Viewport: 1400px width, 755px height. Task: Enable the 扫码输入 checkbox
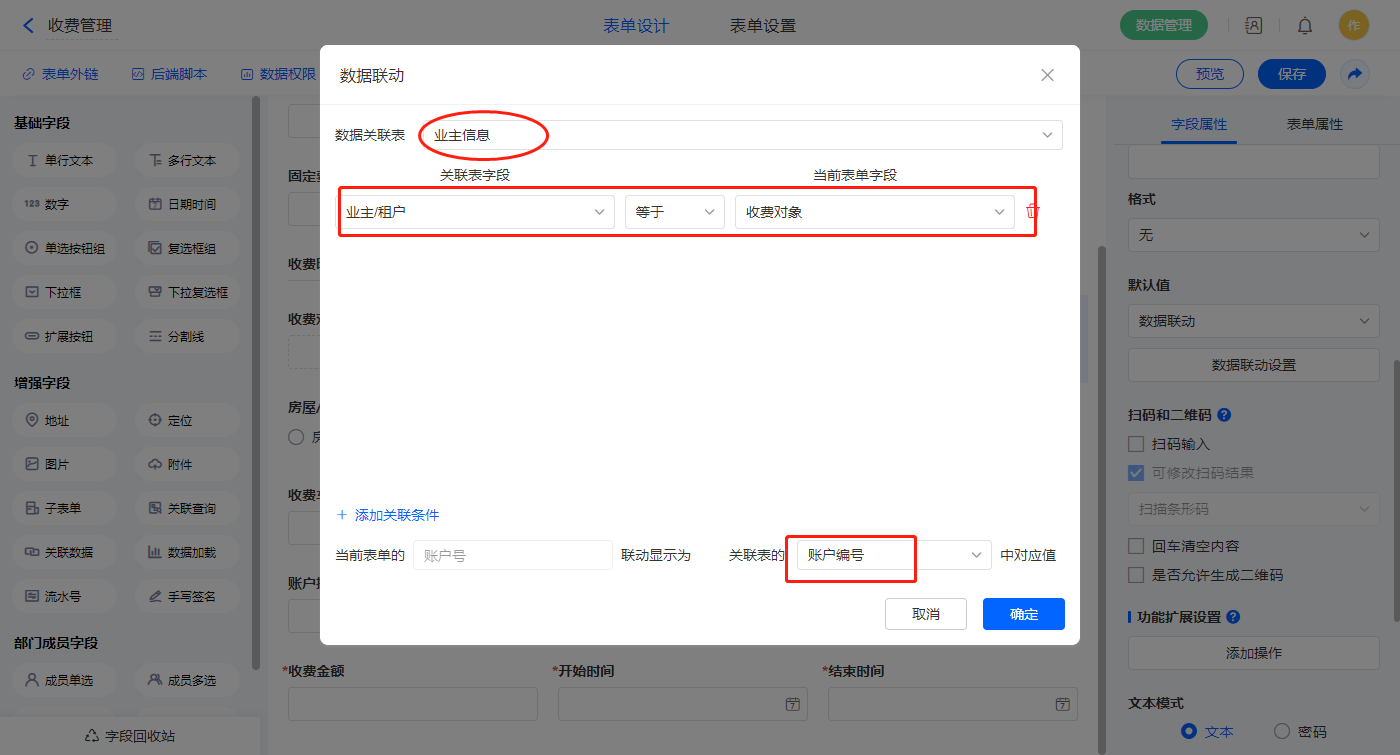[x=1136, y=444]
